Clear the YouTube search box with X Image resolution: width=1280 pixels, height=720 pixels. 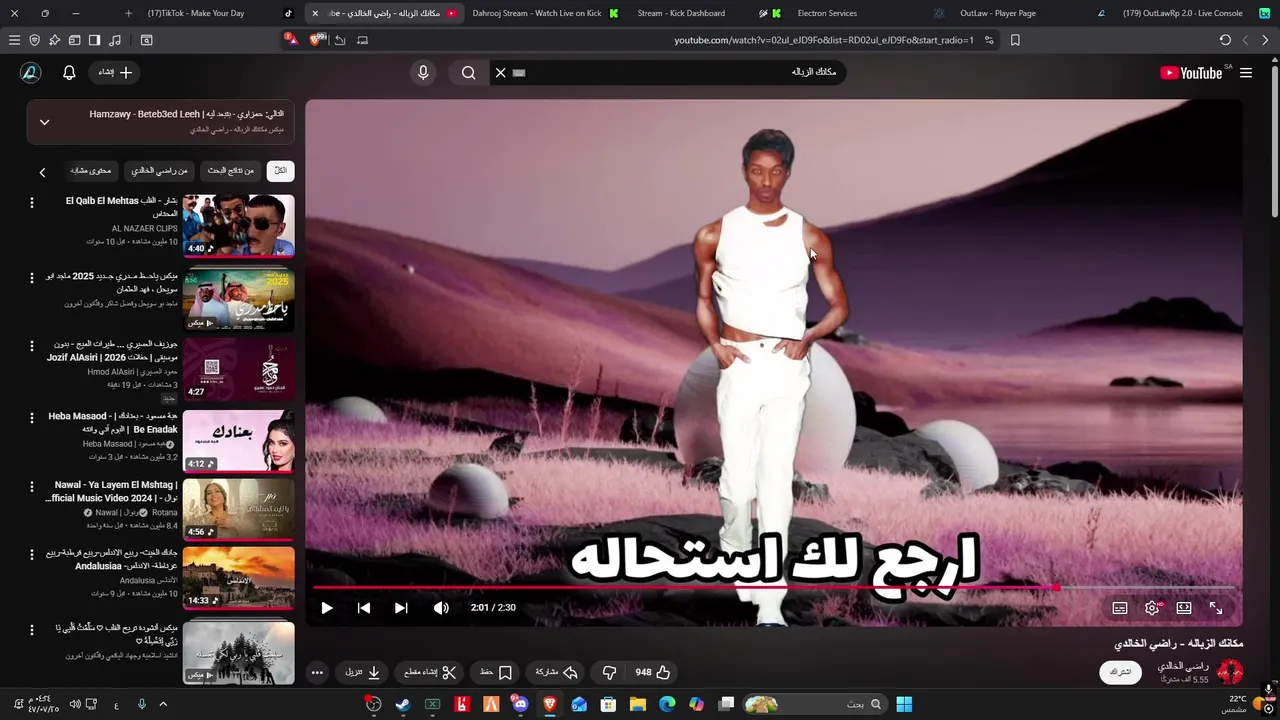501,72
